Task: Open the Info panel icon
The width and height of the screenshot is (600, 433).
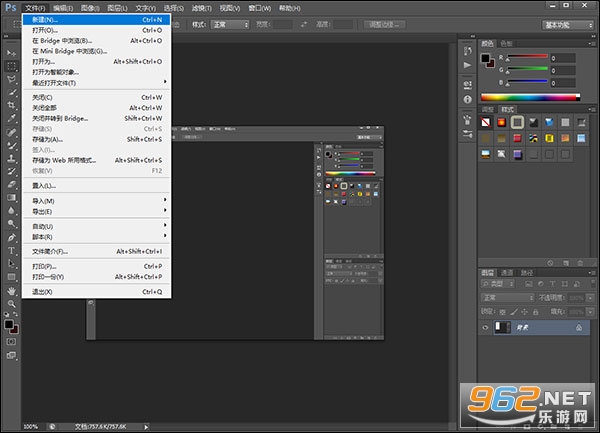Action: [x=468, y=99]
